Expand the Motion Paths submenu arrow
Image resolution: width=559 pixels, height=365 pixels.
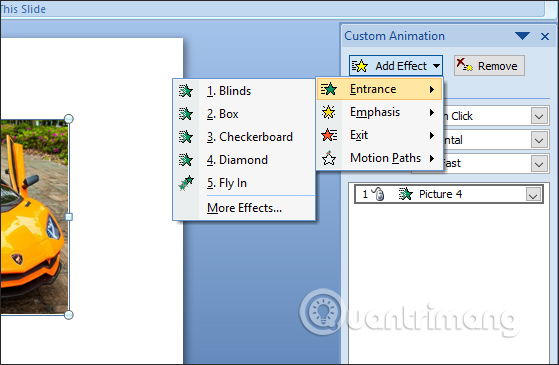click(432, 158)
